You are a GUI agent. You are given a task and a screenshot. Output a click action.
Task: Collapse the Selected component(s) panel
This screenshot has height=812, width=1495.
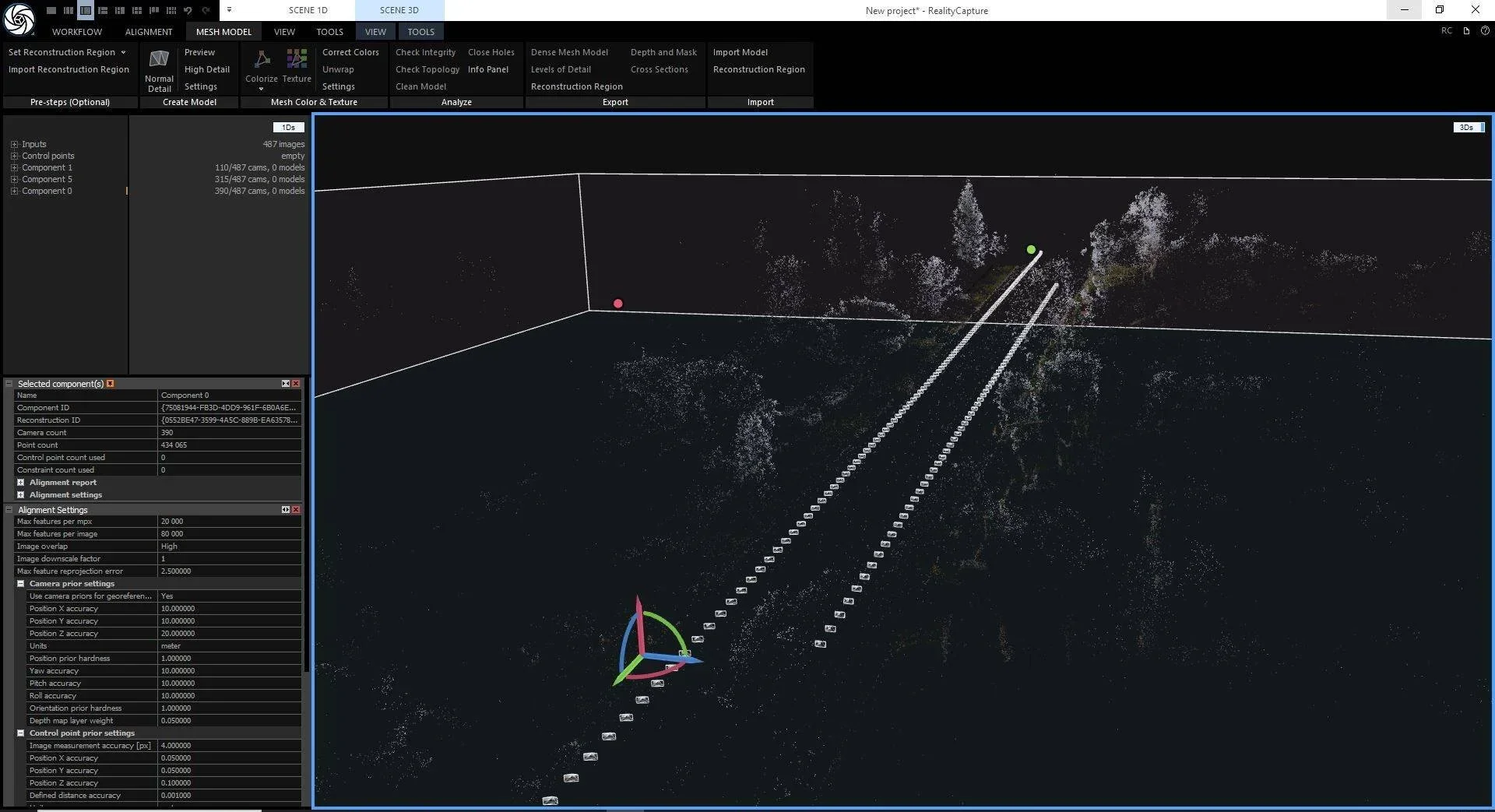point(9,384)
